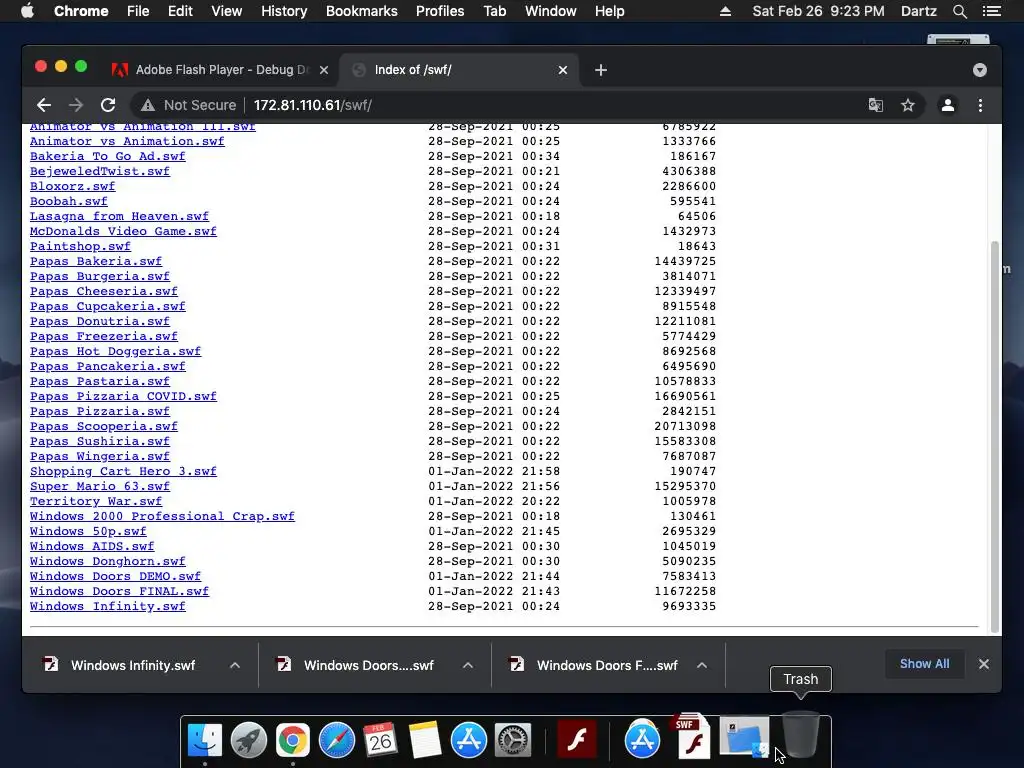
Task: Open the Apple menu
Action: (x=27, y=11)
